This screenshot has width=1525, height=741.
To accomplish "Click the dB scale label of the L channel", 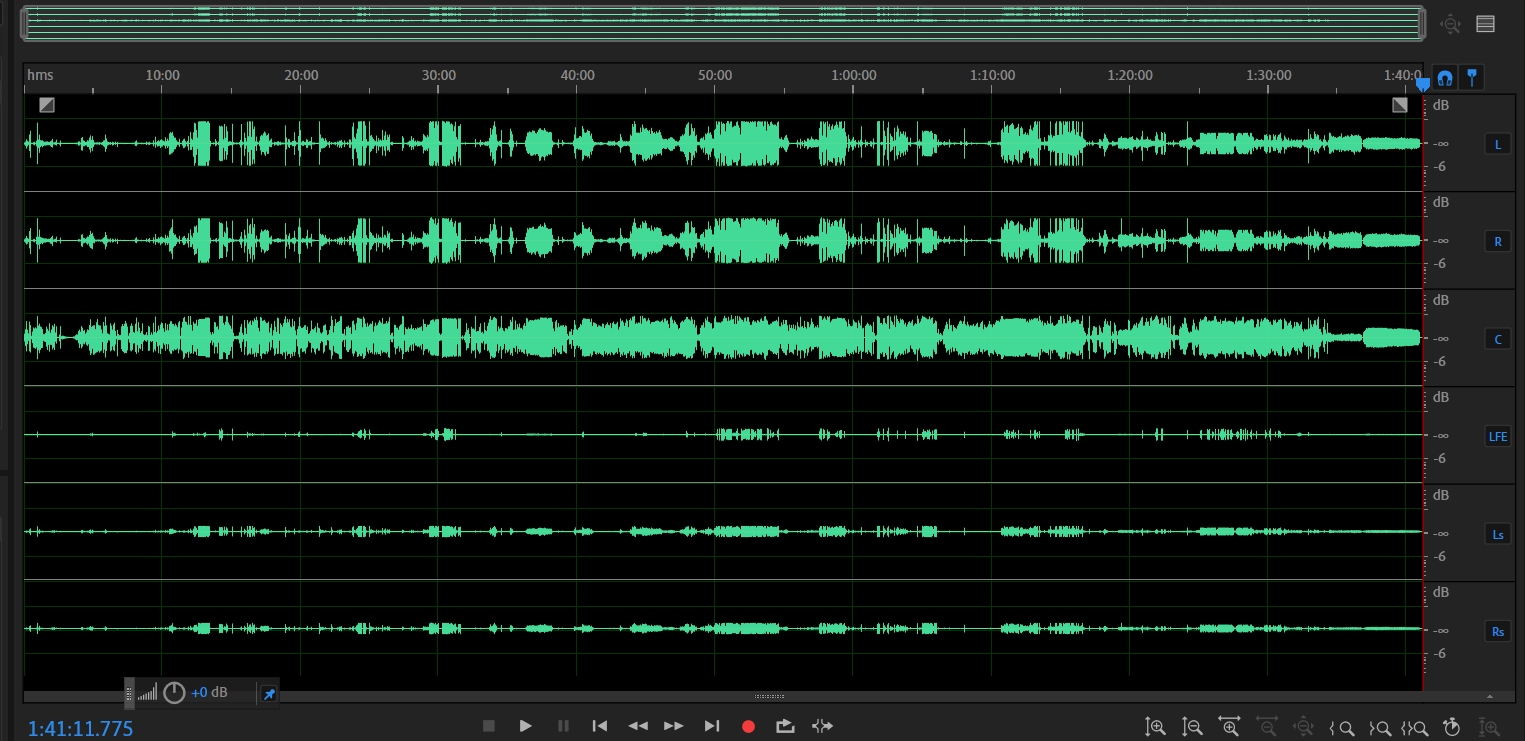I will 1441,105.
